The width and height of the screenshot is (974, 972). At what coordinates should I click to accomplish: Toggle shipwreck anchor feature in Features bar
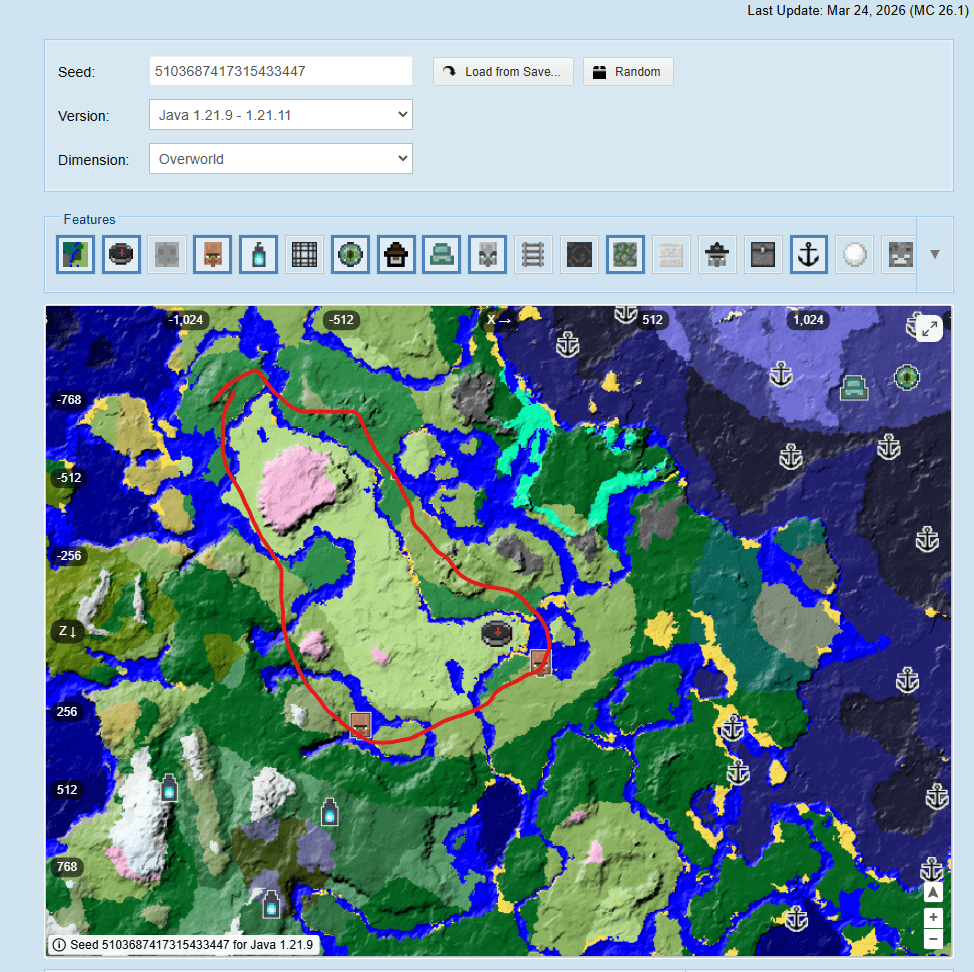click(808, 255)
